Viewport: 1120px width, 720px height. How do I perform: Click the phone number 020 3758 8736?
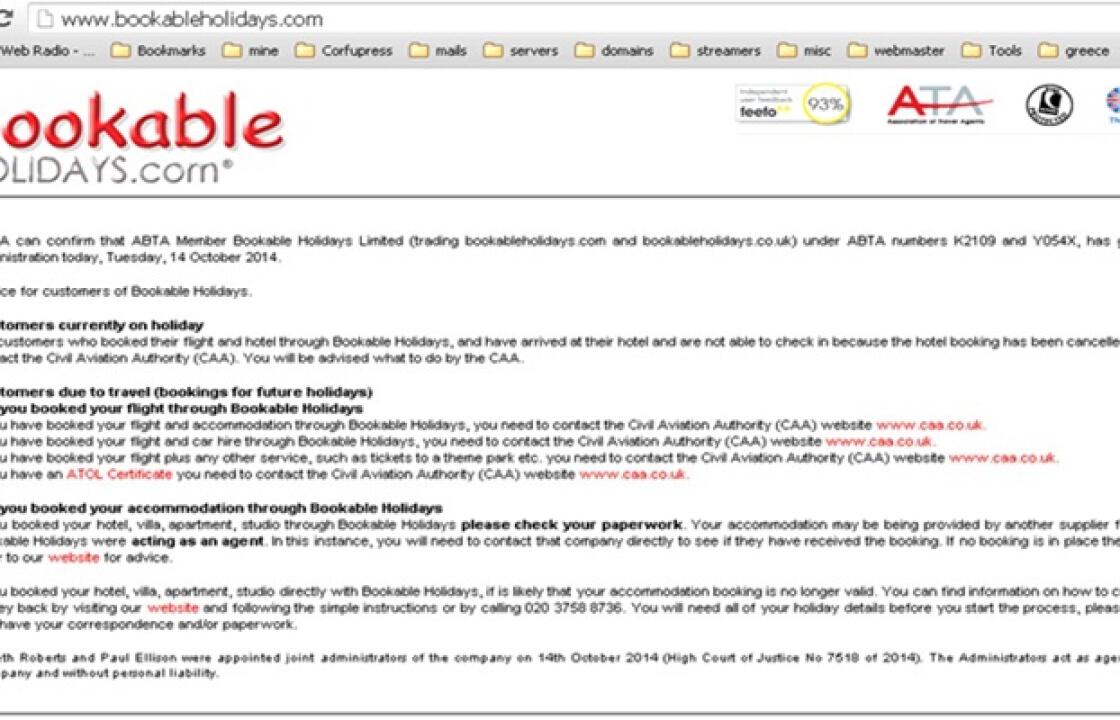[574, 608]
